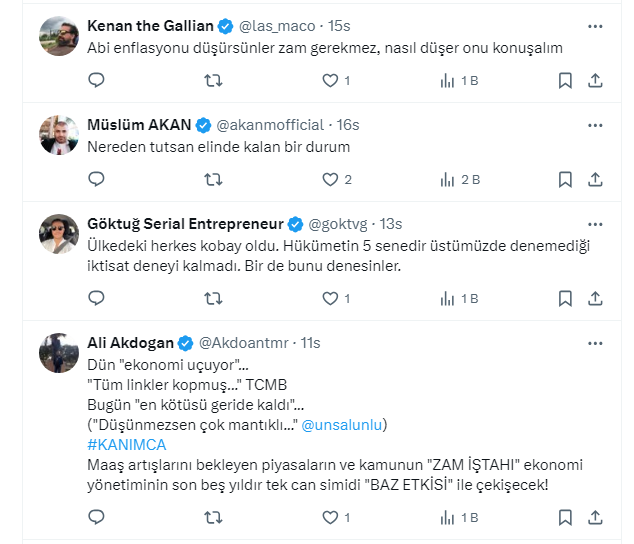Screen dimensions: 634x544
Task: Retweet Müslüm AKAN's tweet
Action: tap(213, 179)
